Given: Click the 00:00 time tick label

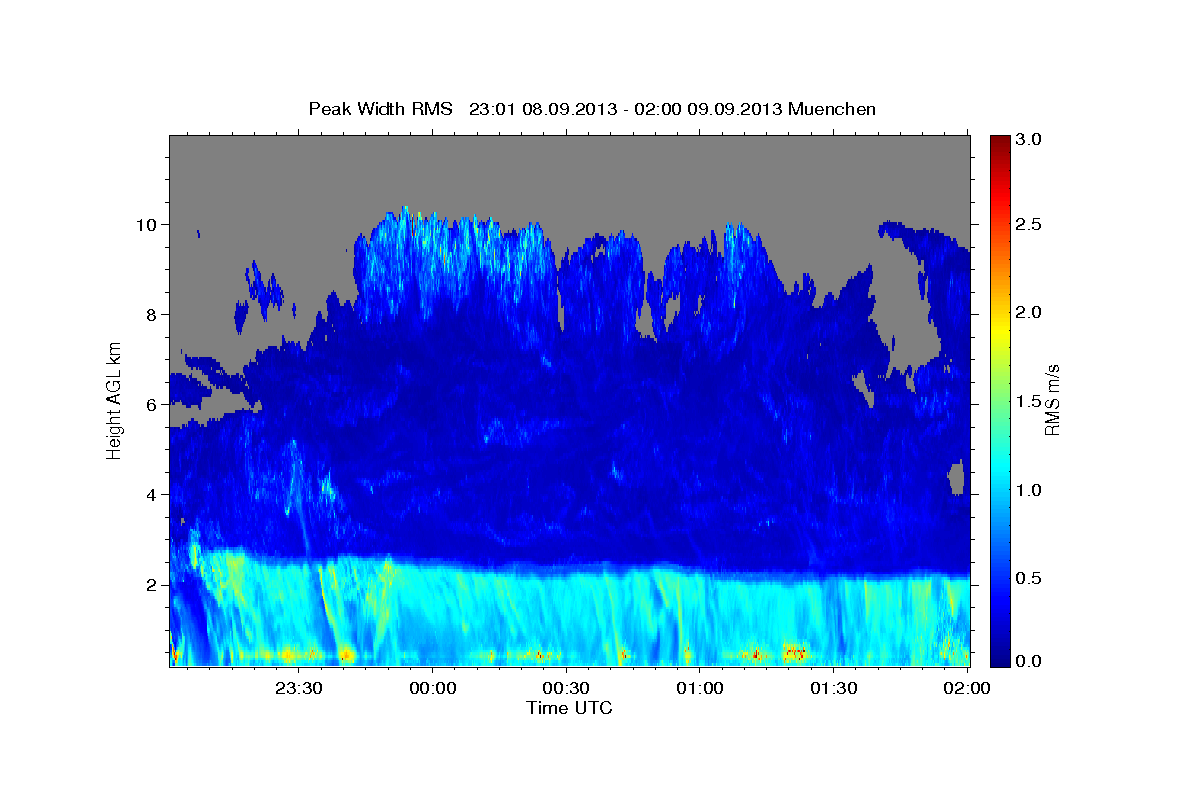Looking at the screenshot, I should tap(433, 688).
